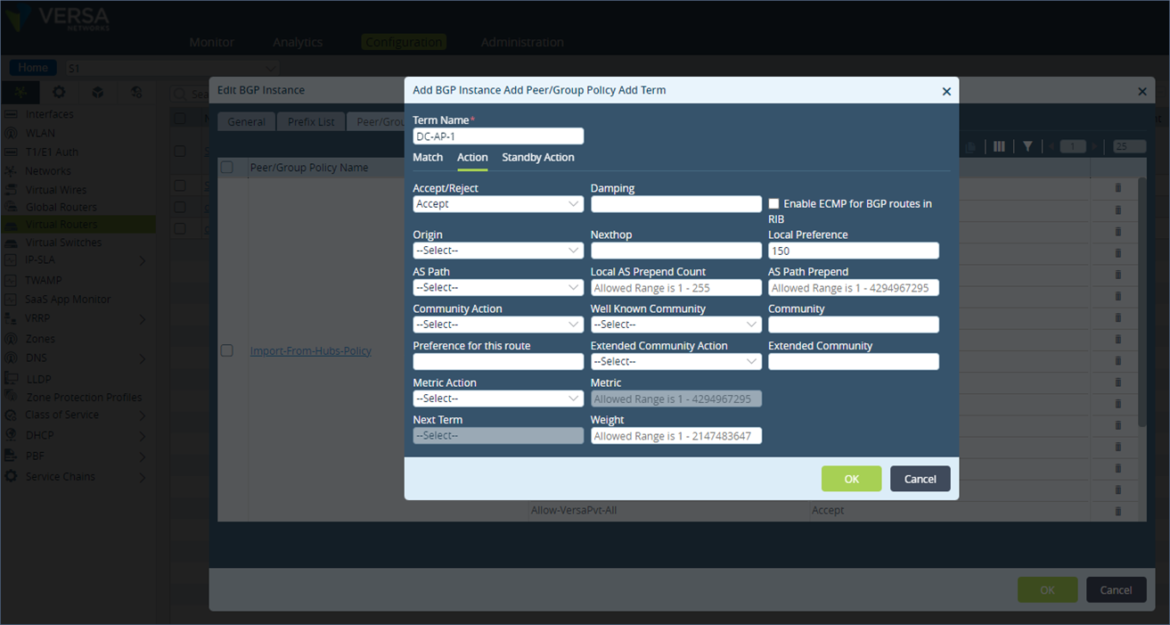Click the cube icon tab in left sidebar
This screenshot has height=625, width=1170.
tap(97, 92)
